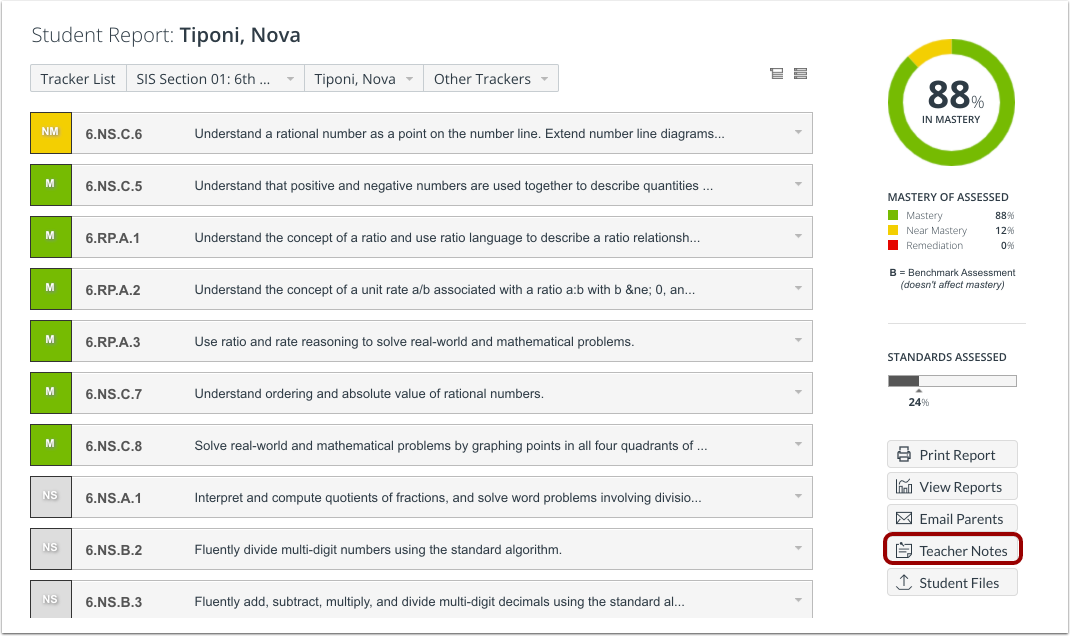Click the Standards Assessed progress bar
Screen dimensions: 1070x636
(x=950, y=380)
